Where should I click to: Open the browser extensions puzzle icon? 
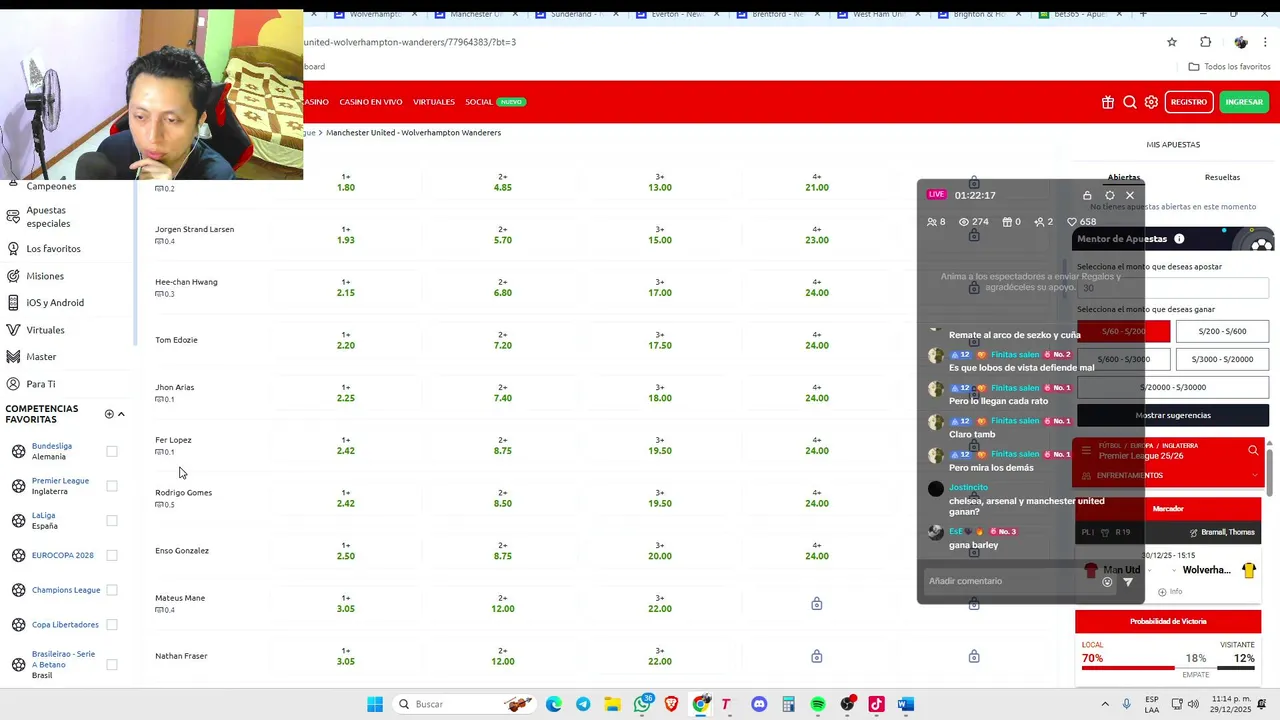coord(1205,42)
